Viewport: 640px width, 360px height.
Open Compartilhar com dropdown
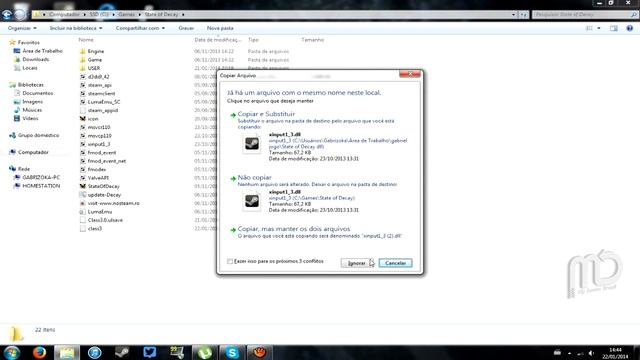point(140,28)
